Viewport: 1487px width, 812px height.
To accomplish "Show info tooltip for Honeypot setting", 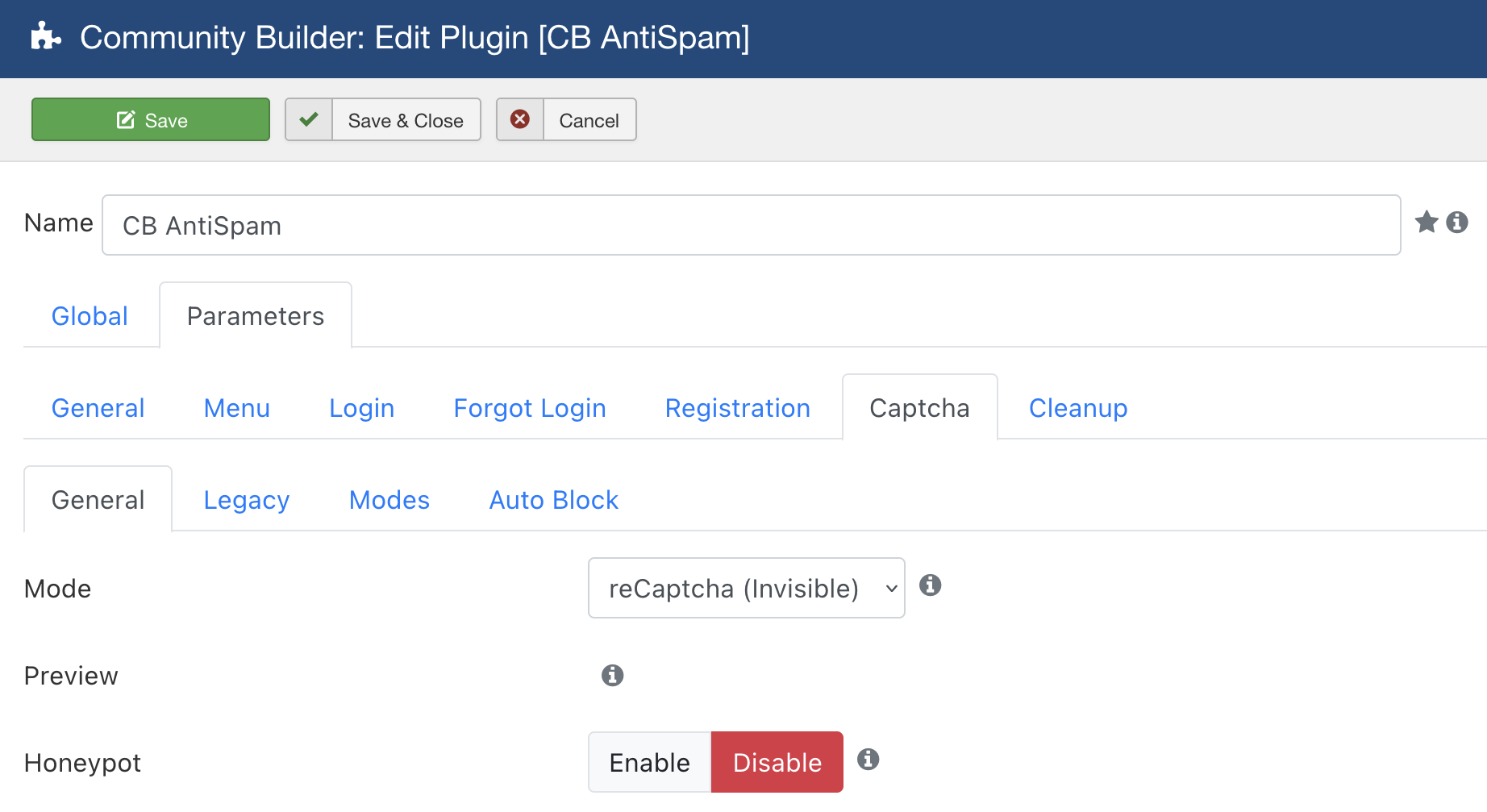I will [868, 759].
